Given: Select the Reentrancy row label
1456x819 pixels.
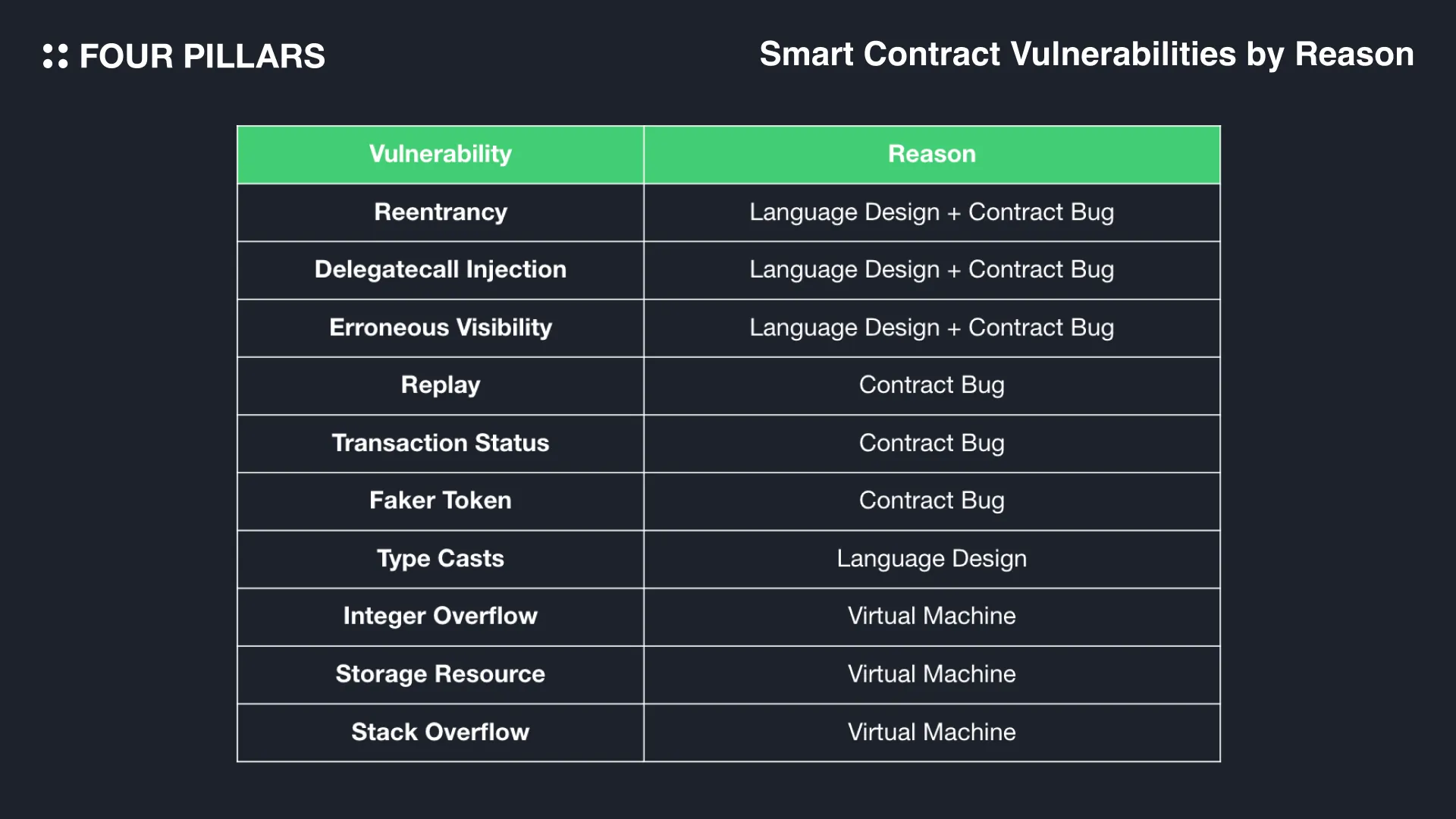Looking at the screenshot, I should 441,212.
